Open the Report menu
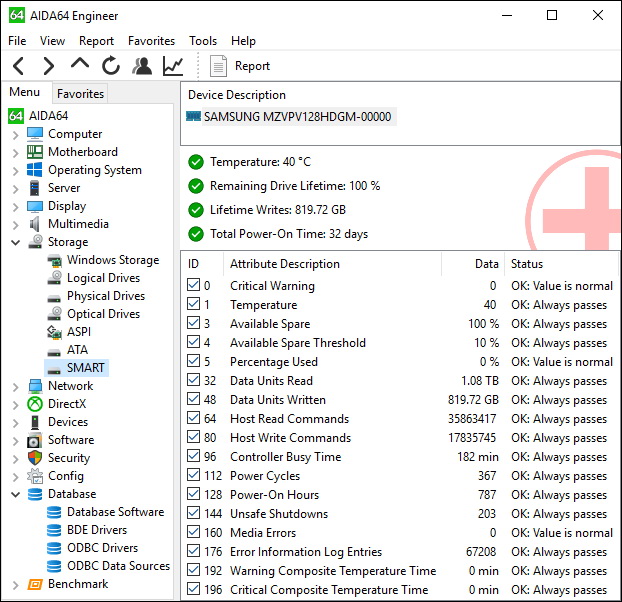The height and width of the screenshot is (602, 622). click(x=96, y=41)
